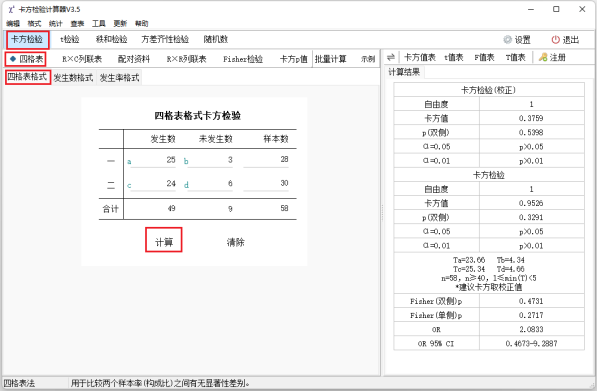The height and width of the screenshot is (391, 598).
Task: Click input field b with value 3
Action: [210, 160]
